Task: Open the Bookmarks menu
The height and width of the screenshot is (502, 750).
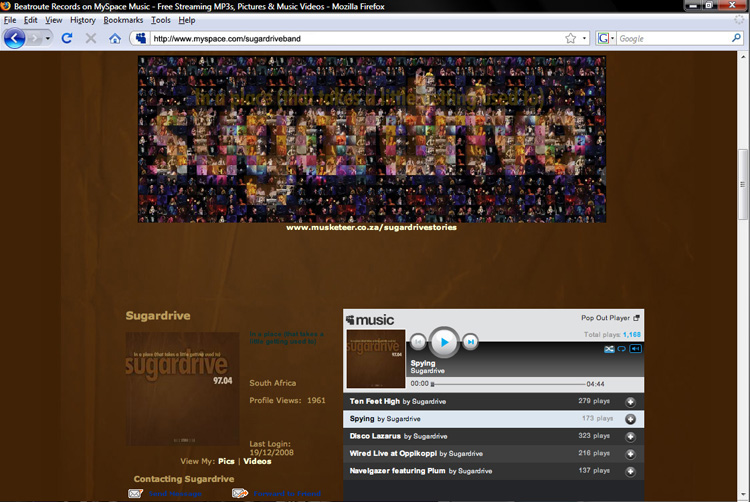Action: (123, 20)
